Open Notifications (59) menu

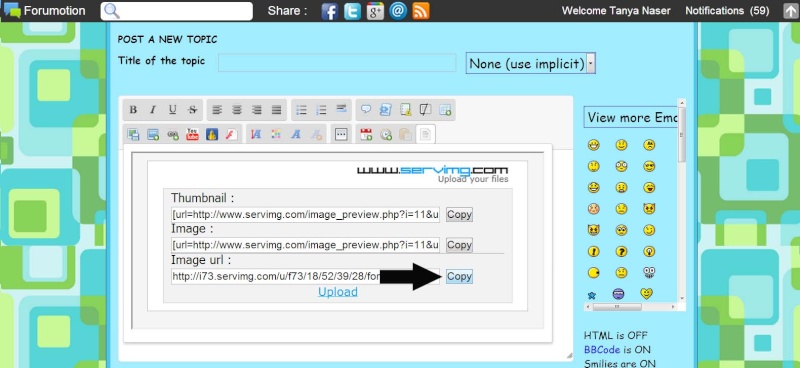pyautogui.click(x=727, y=10)
